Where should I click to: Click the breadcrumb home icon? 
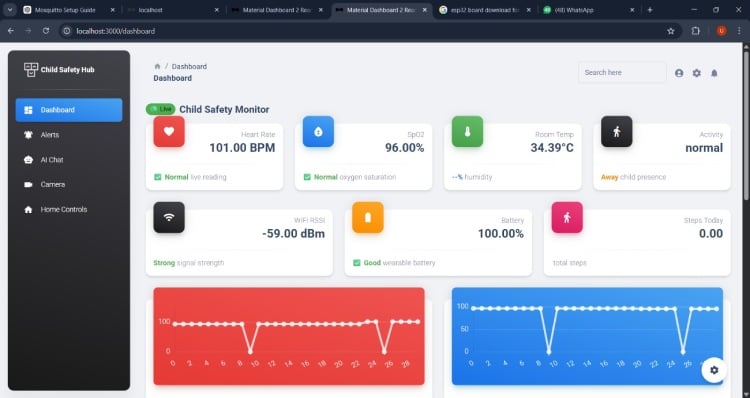click(157, 66)
